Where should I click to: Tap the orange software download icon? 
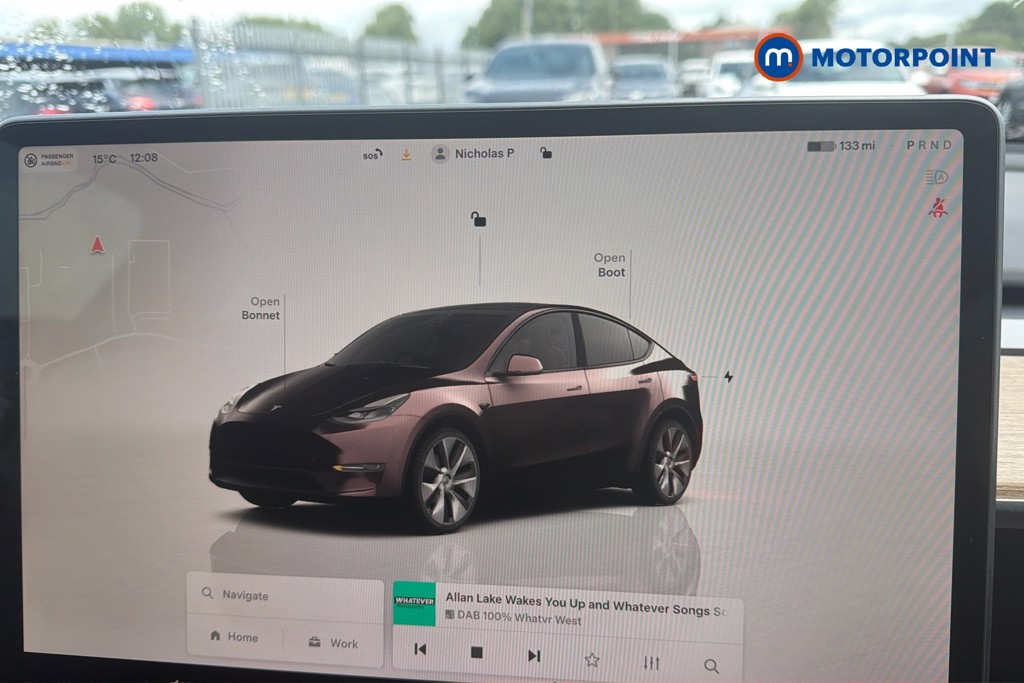click(x=406, y=155)
